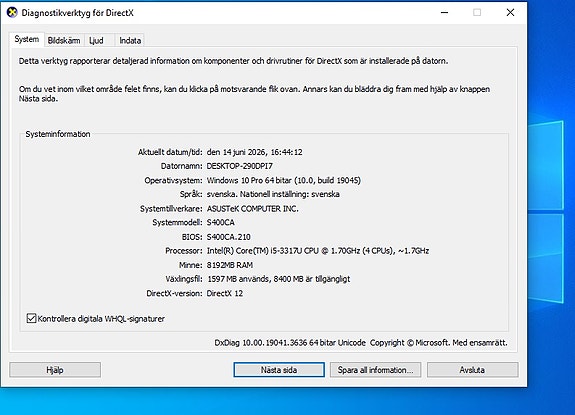Viewport: 575px width, 415px height.
Task: Click the computer name DESKTOP-290DPI7
Action: (239, 166)
